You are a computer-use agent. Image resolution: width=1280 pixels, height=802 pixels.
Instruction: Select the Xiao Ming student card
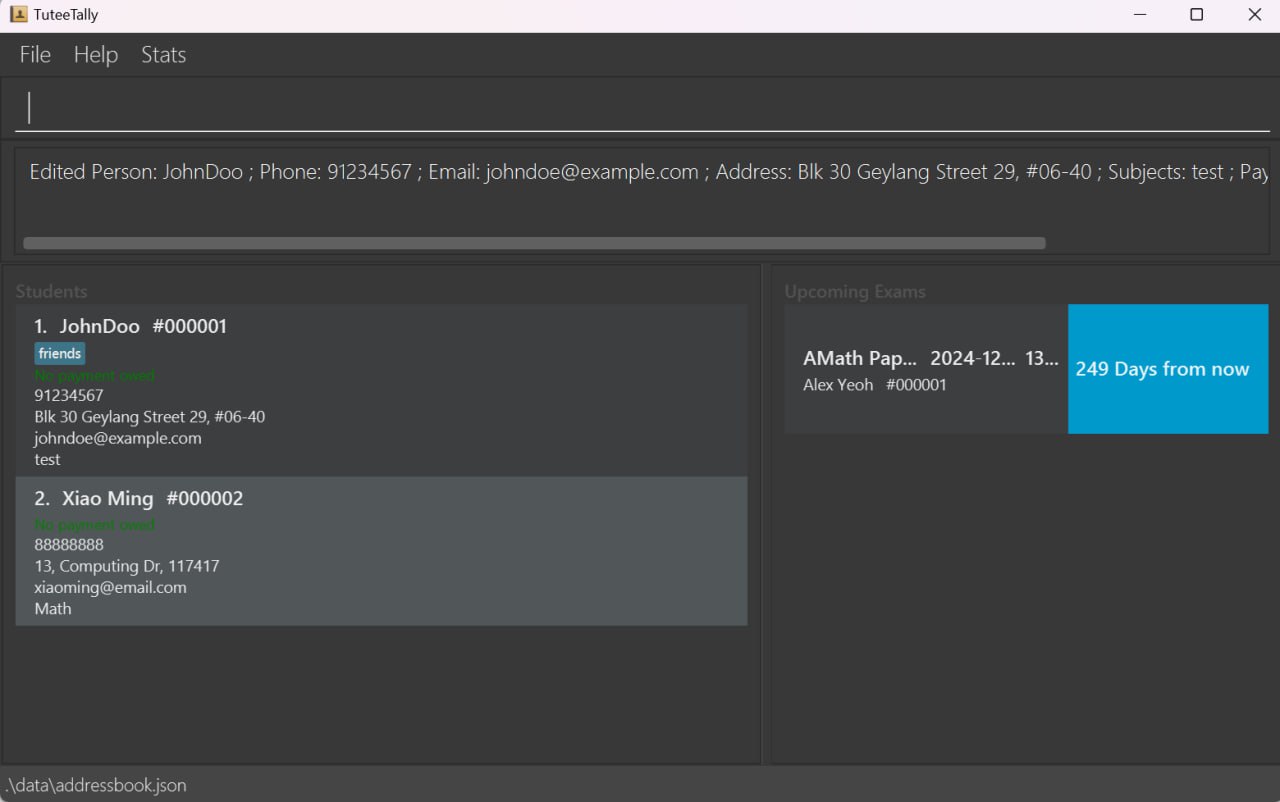380,551
